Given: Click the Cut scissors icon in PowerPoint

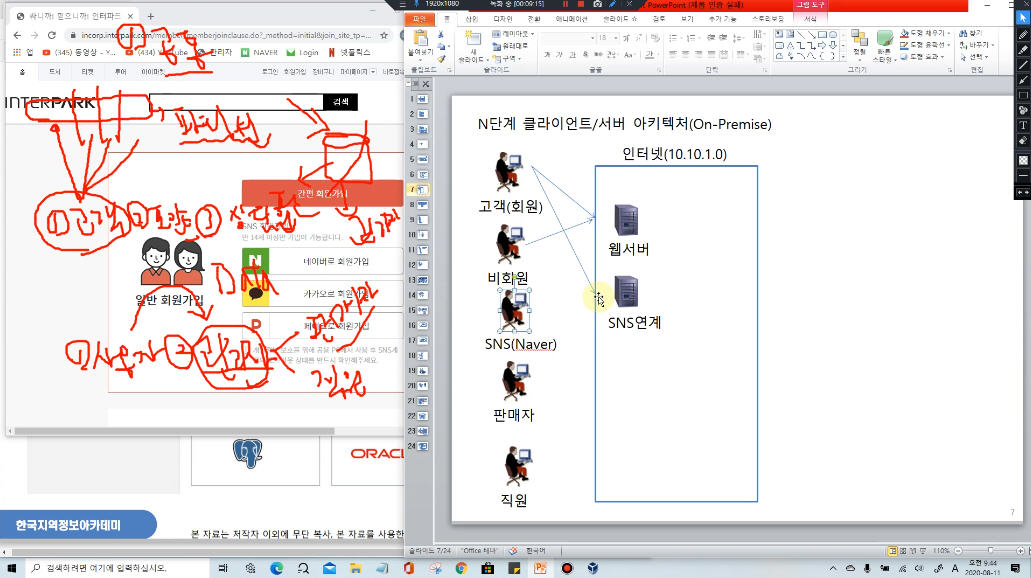Looking at the screenshot, I should 441,34.
